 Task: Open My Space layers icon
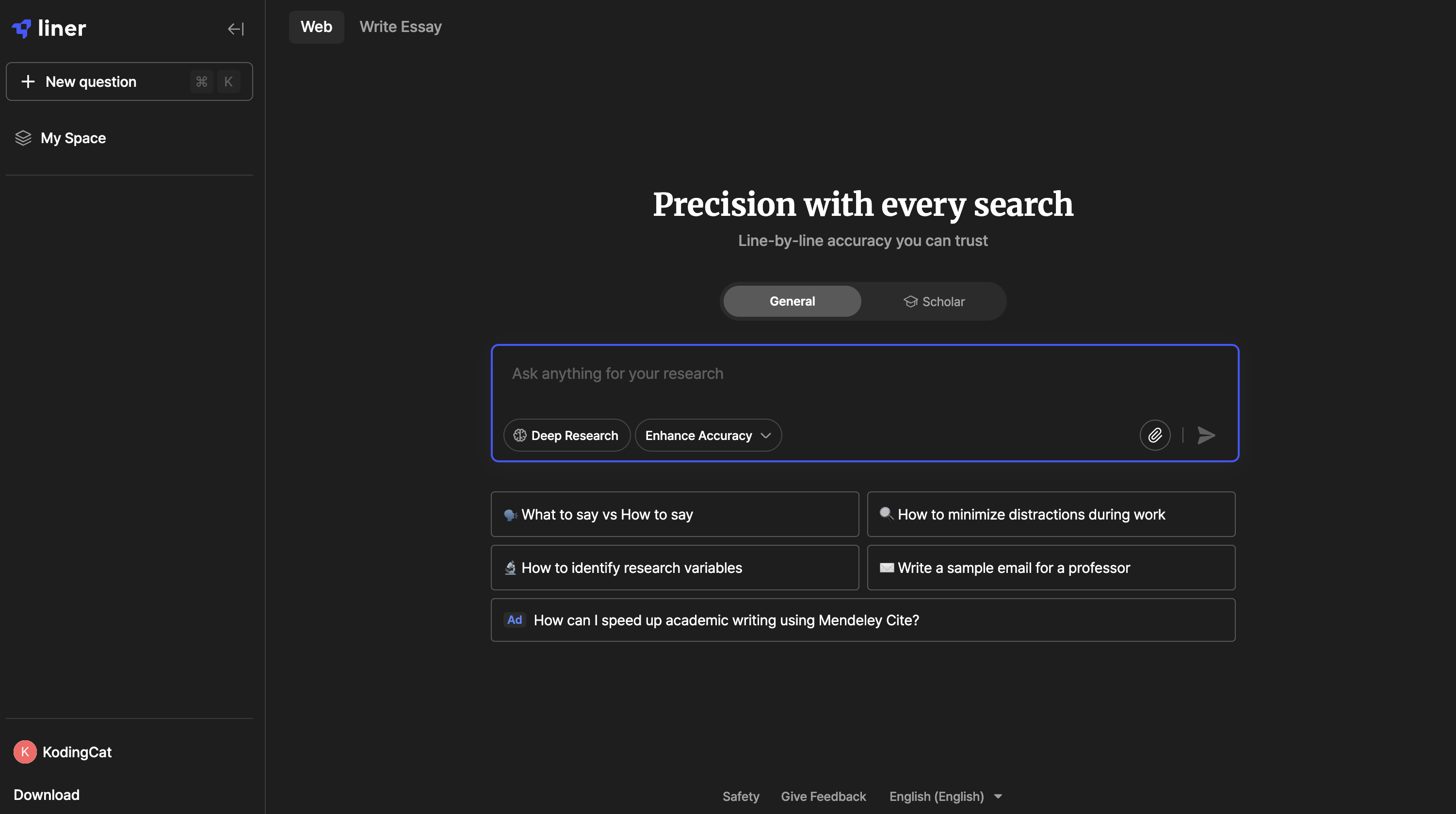pyautogui.click(x=23, y=138)
